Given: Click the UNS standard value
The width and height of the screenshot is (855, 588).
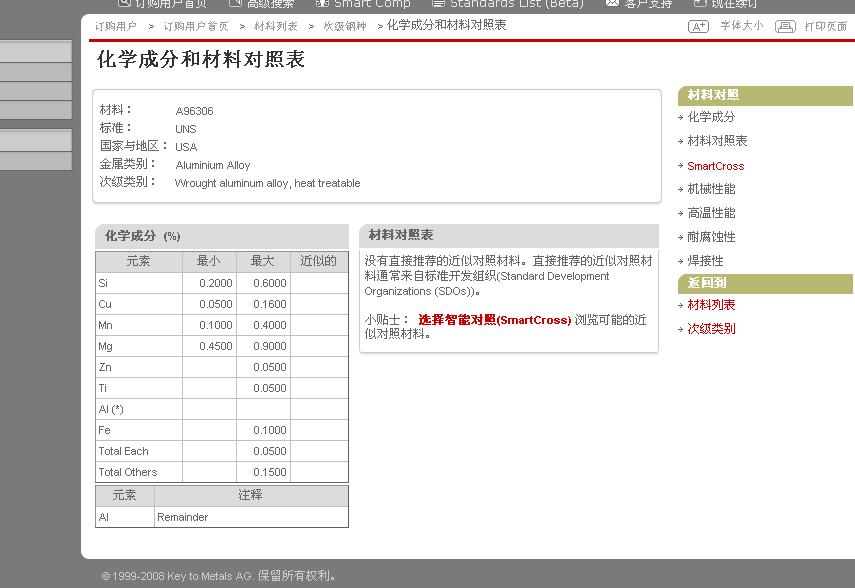Looking at the screenshot, I should (x=185, y=129).
